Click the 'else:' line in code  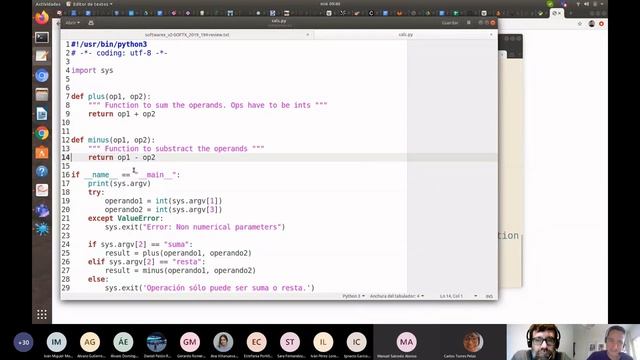98,279
